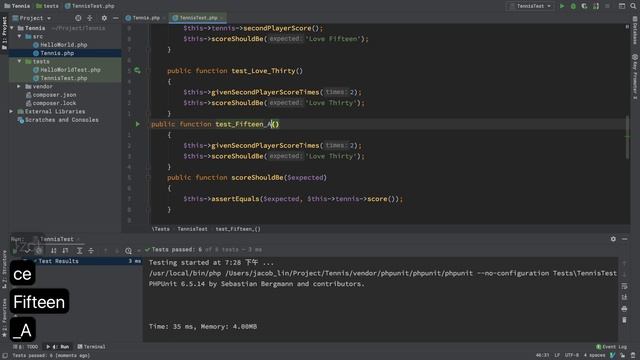Click stop button in top toolbar
Viewport: 640px width, 360px height.
[x=607, y=6]
